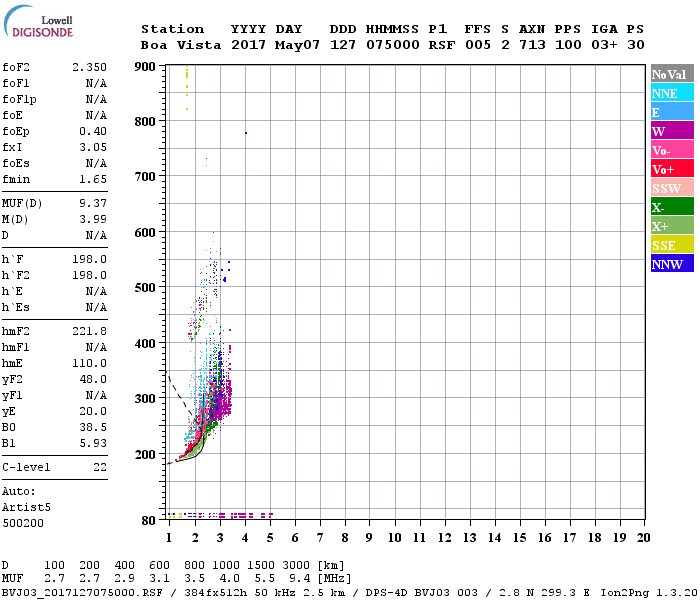The width and height of the screenshot is (700, 600).
Task: Select the MUF(D) value 9.37
Action: click(93, 204)
